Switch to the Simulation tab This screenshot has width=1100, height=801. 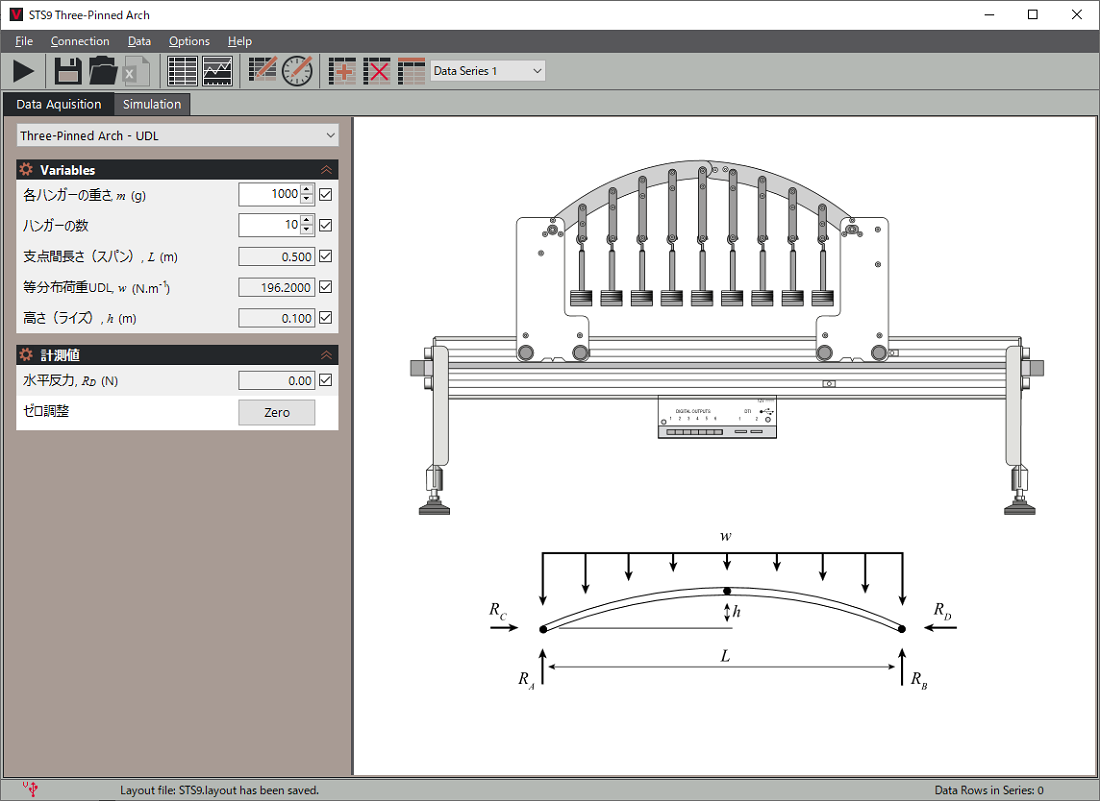[152, 104]
